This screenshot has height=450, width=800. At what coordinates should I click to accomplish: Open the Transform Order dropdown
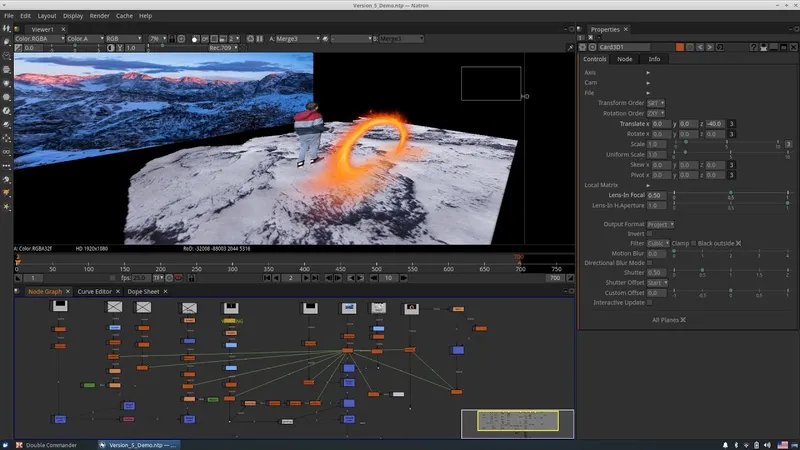click(x=658, y=102)
